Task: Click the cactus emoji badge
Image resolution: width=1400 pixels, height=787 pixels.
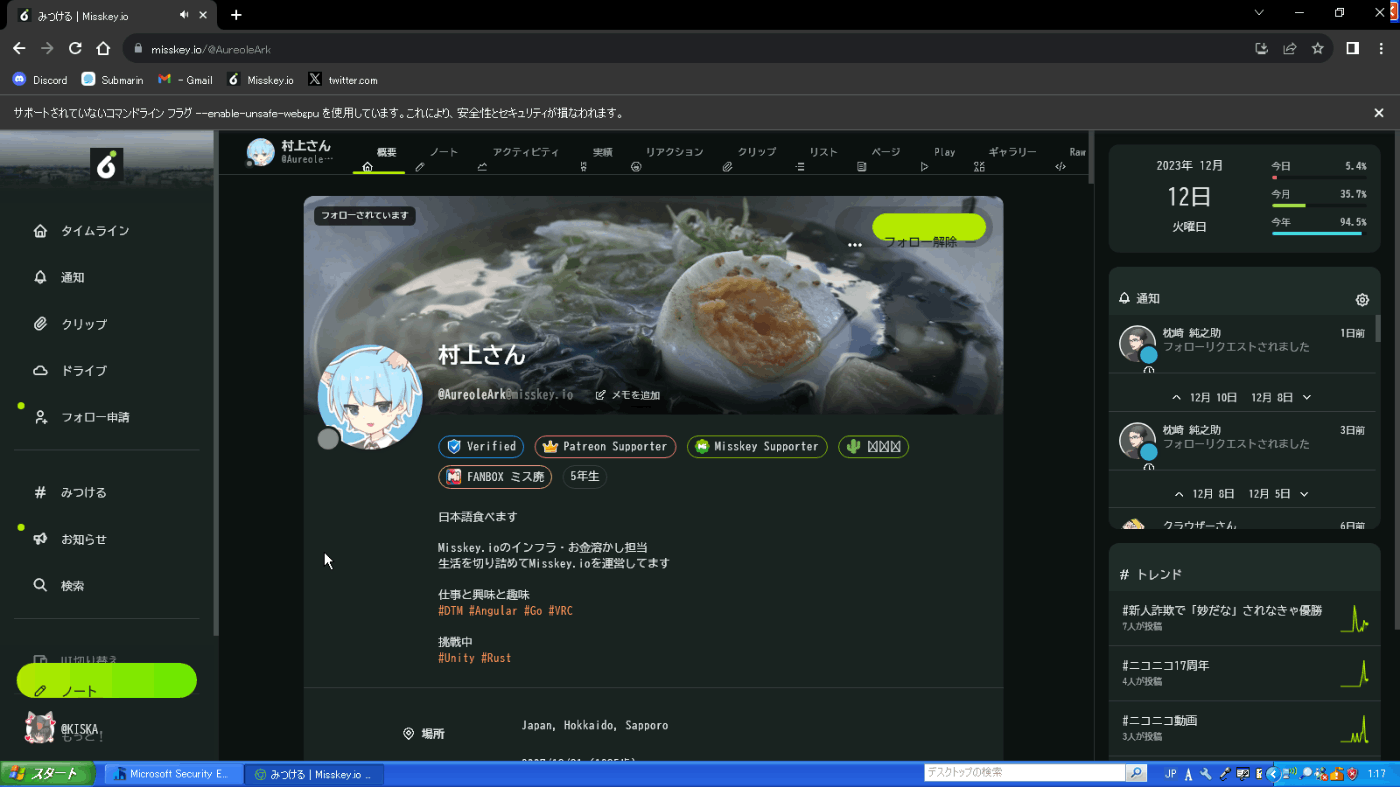Action: pyautogui.click(x=873, y=446)
